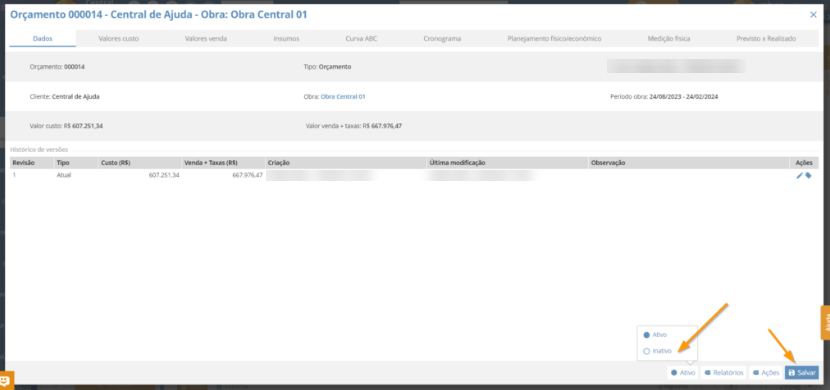Viewport: 830px width, 390px height.
Task: Click the Tipo column header
Action: coord(76,163)
